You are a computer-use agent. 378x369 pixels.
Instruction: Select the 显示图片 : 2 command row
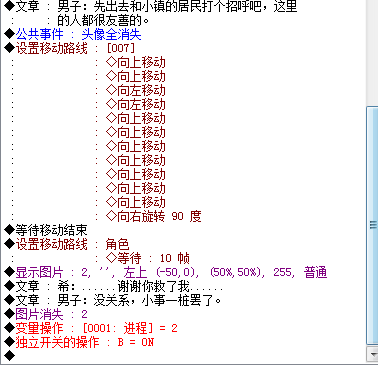[166, 272]
